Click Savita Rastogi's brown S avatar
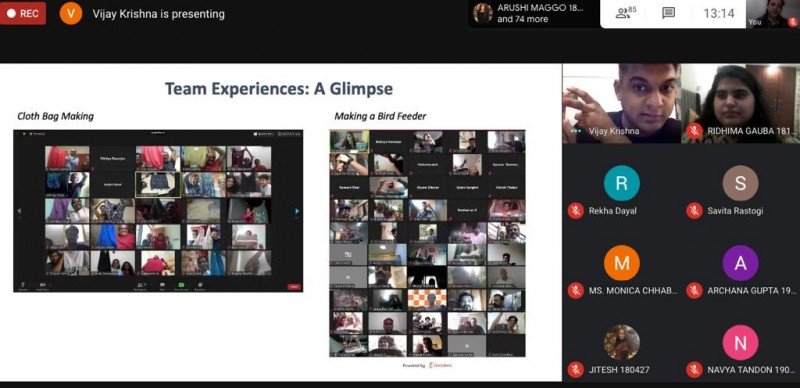 pos(740,183)
